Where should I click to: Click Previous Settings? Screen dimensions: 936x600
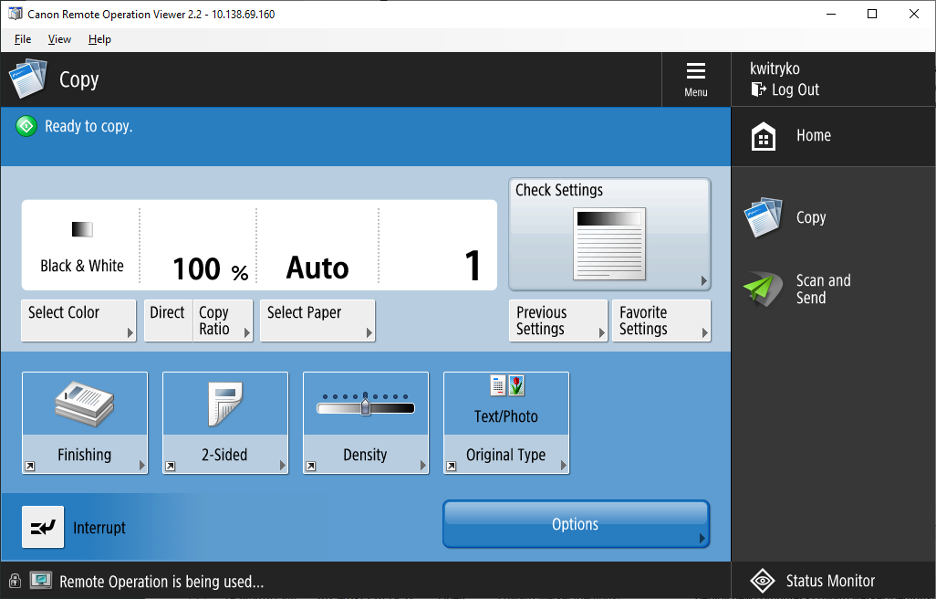tap(557, 320)
